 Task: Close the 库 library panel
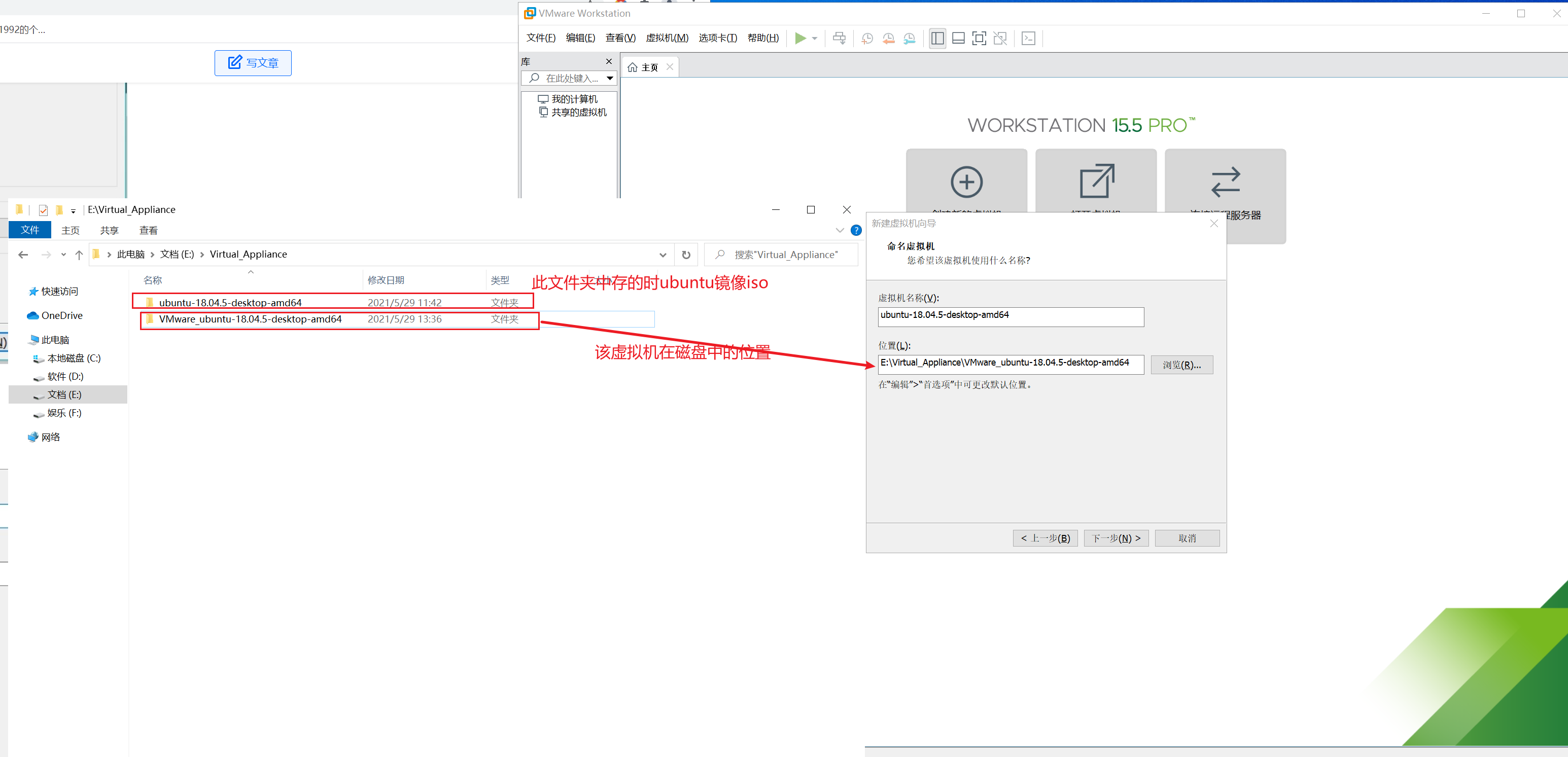coord(609,61)
